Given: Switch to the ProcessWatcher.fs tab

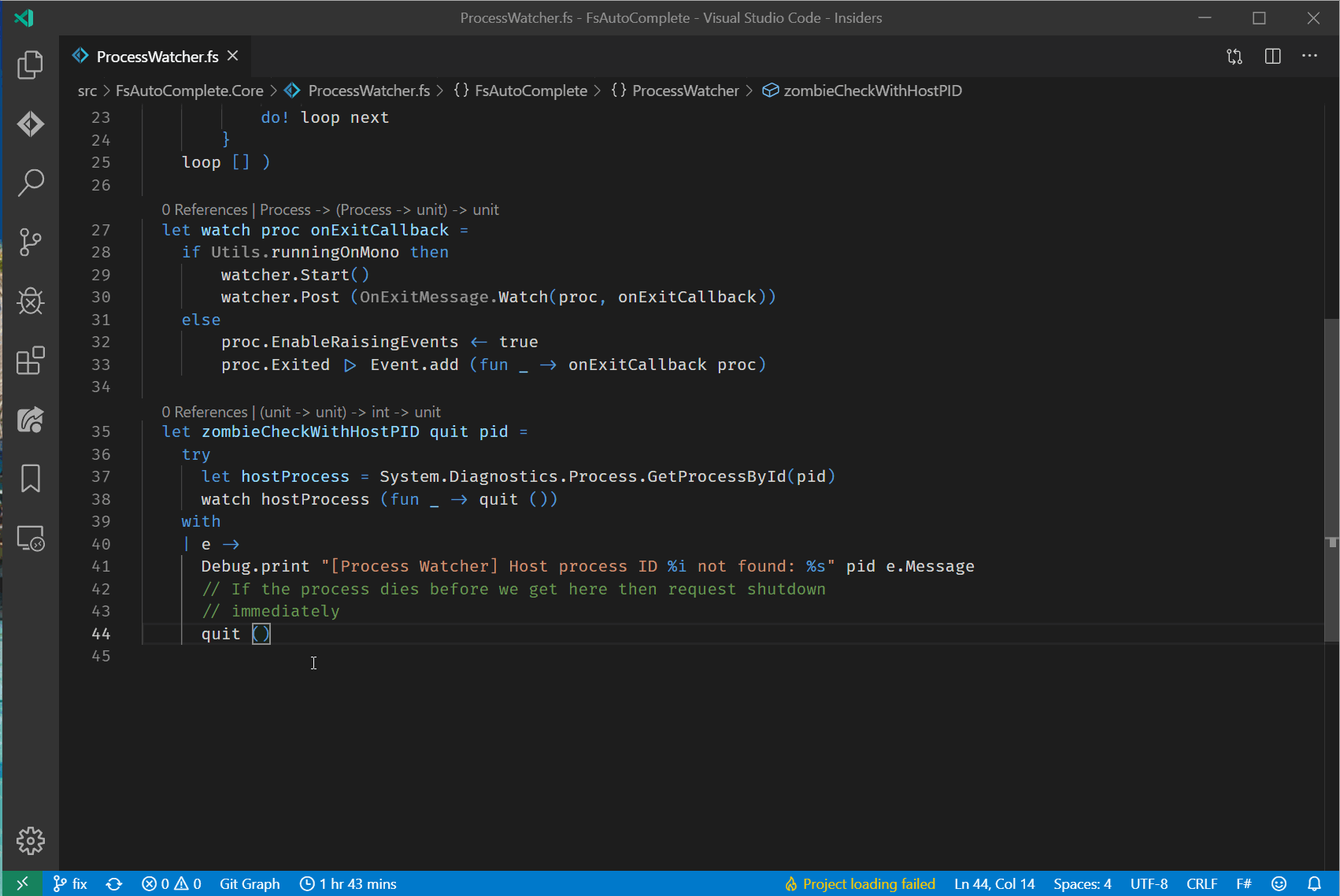Looking at the screenshot, I should 157,57.
